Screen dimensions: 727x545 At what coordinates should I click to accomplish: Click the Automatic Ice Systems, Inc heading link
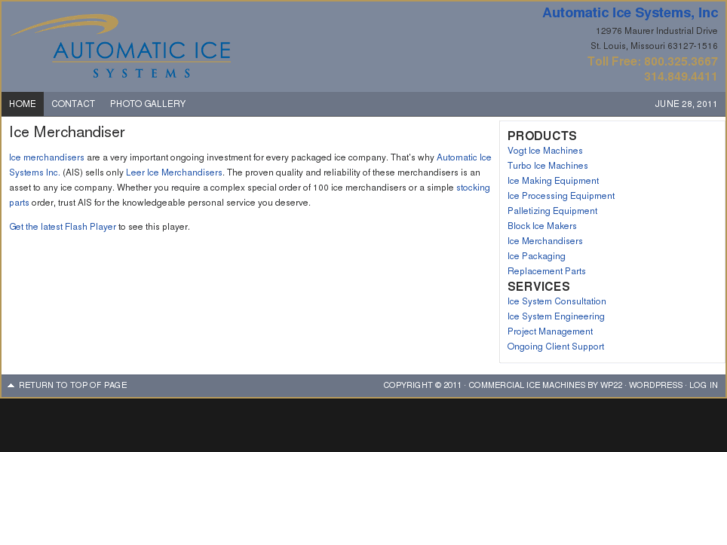pos(630,13)
